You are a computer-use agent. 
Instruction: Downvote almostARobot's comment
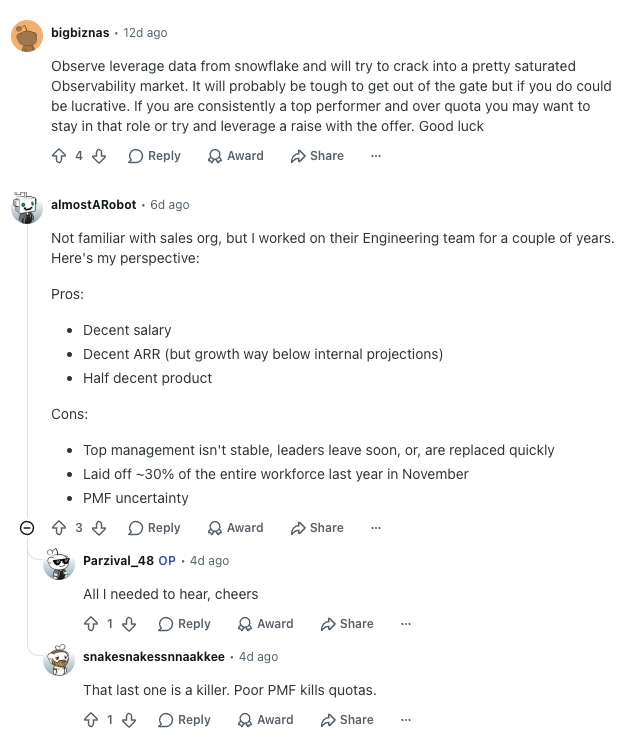(99, 528)
